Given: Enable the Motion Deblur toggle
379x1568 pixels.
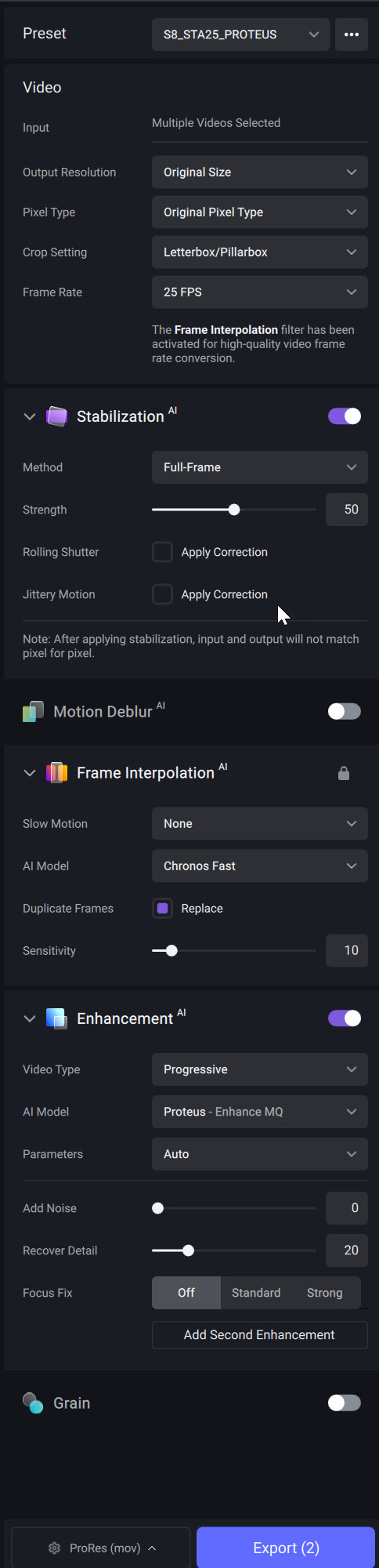Looking at the screenshot, I should [345, 711].
